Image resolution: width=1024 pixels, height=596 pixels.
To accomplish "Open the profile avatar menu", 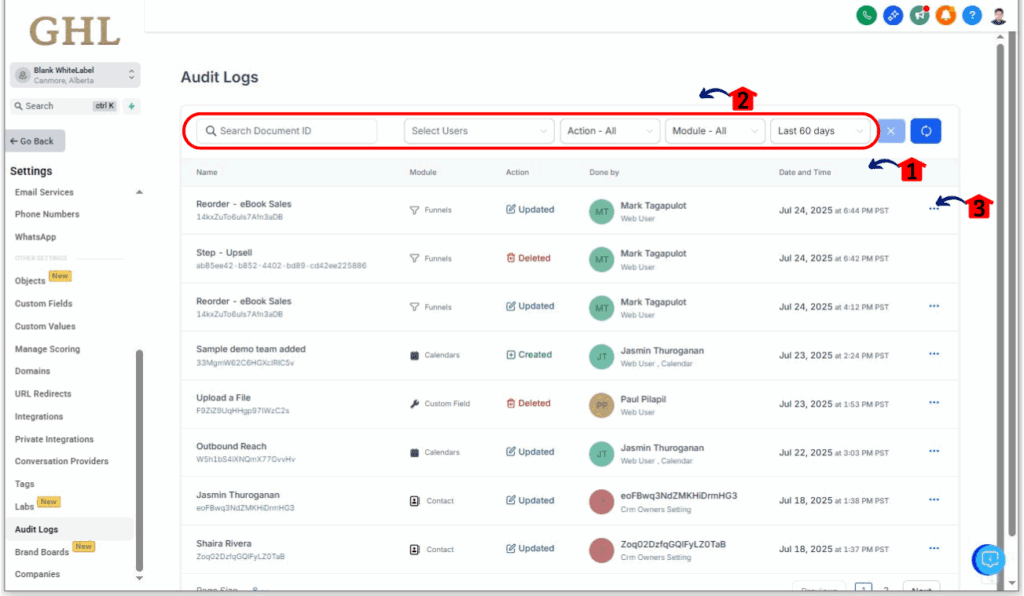I will tap(997, 15).
